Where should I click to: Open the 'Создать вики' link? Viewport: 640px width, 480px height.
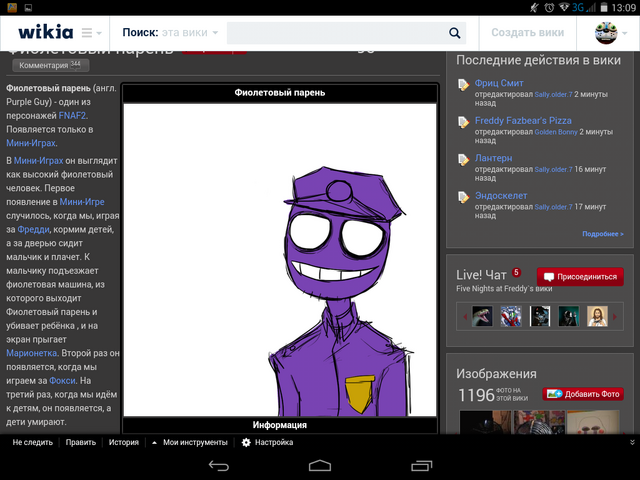tap(527, 32)
